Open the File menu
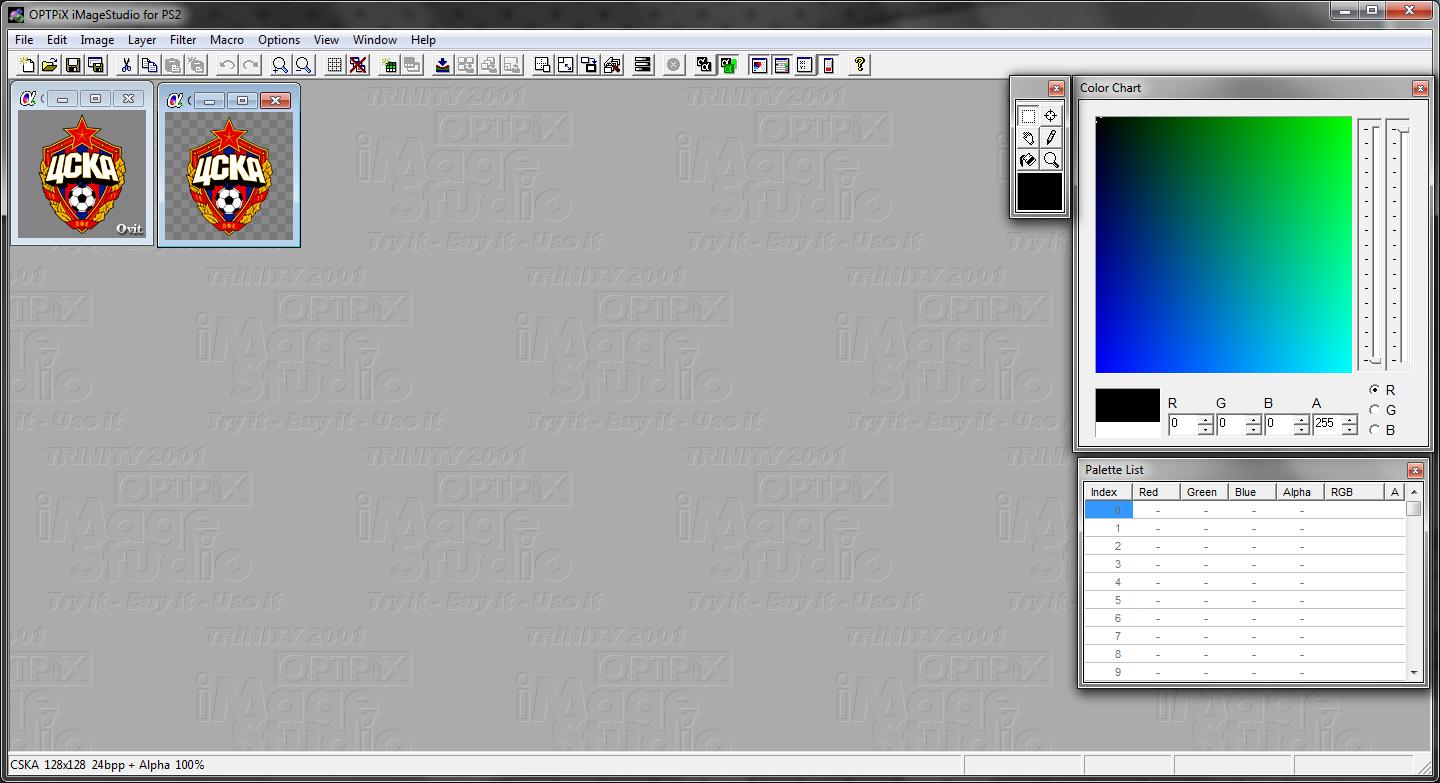This screenshot has height=783, width=1440. 24,40
